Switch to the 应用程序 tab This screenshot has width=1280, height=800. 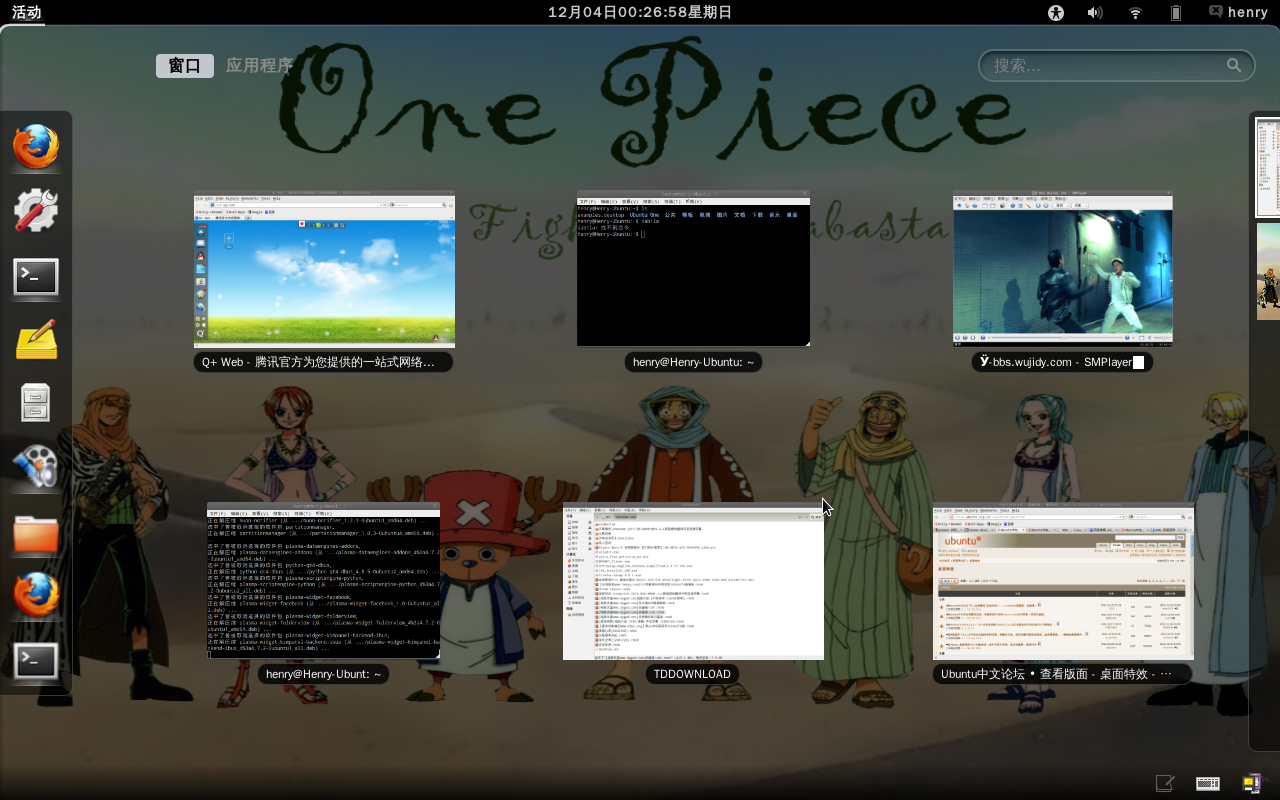pos(259,66)
